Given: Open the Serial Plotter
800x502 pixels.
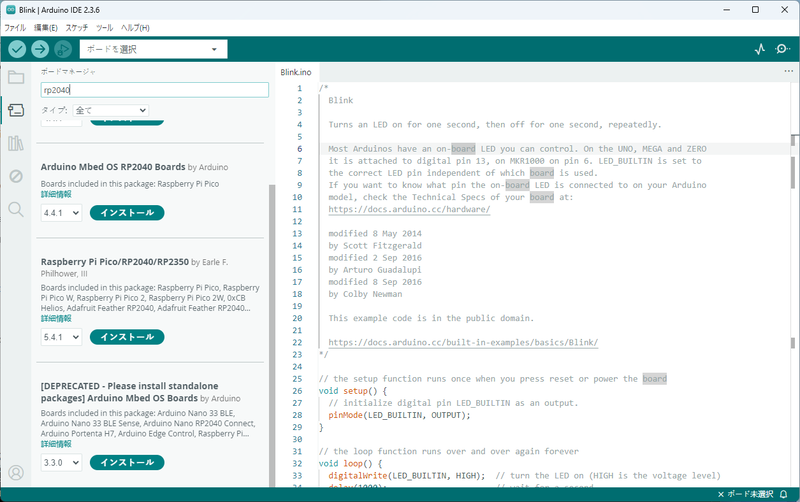Looking at the screenshot, I should click(760, 49).
